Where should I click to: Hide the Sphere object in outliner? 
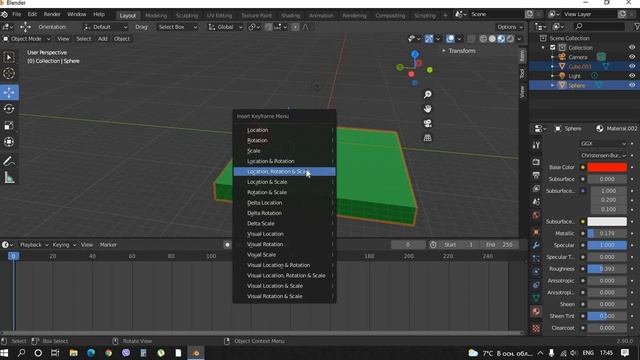tap(632, 85)
